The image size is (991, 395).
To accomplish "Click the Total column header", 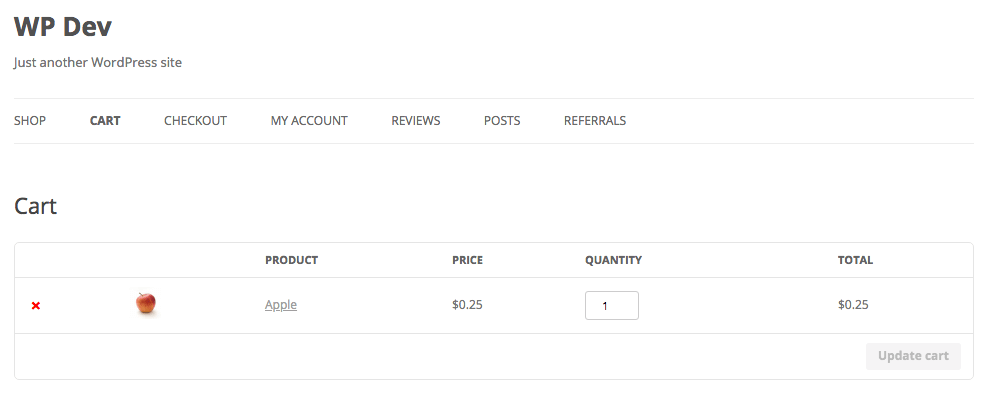I will pos(855,260).
